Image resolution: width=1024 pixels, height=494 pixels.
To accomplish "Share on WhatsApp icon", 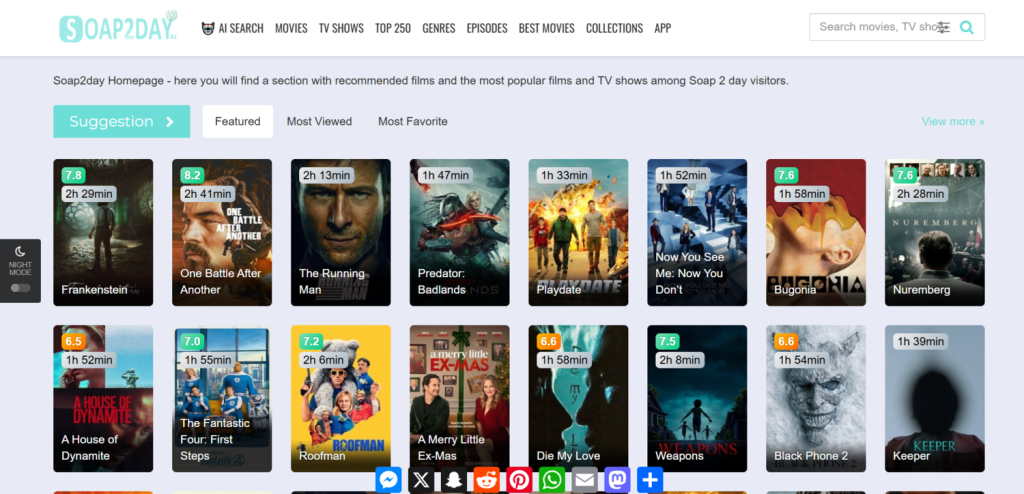I will [x=552, y=480].
